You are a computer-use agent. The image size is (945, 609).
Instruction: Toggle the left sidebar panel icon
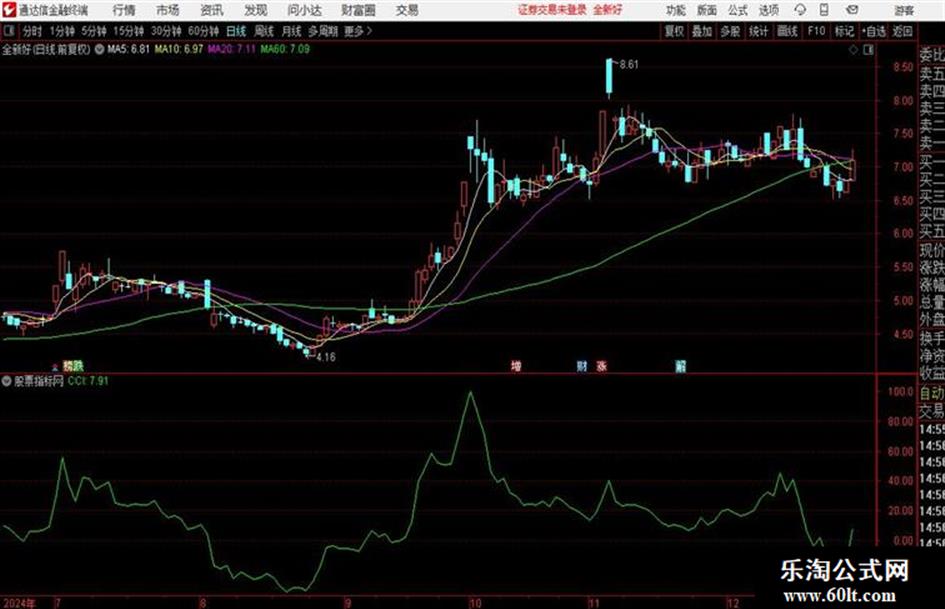pyautogui.click(x=8, y=31)
